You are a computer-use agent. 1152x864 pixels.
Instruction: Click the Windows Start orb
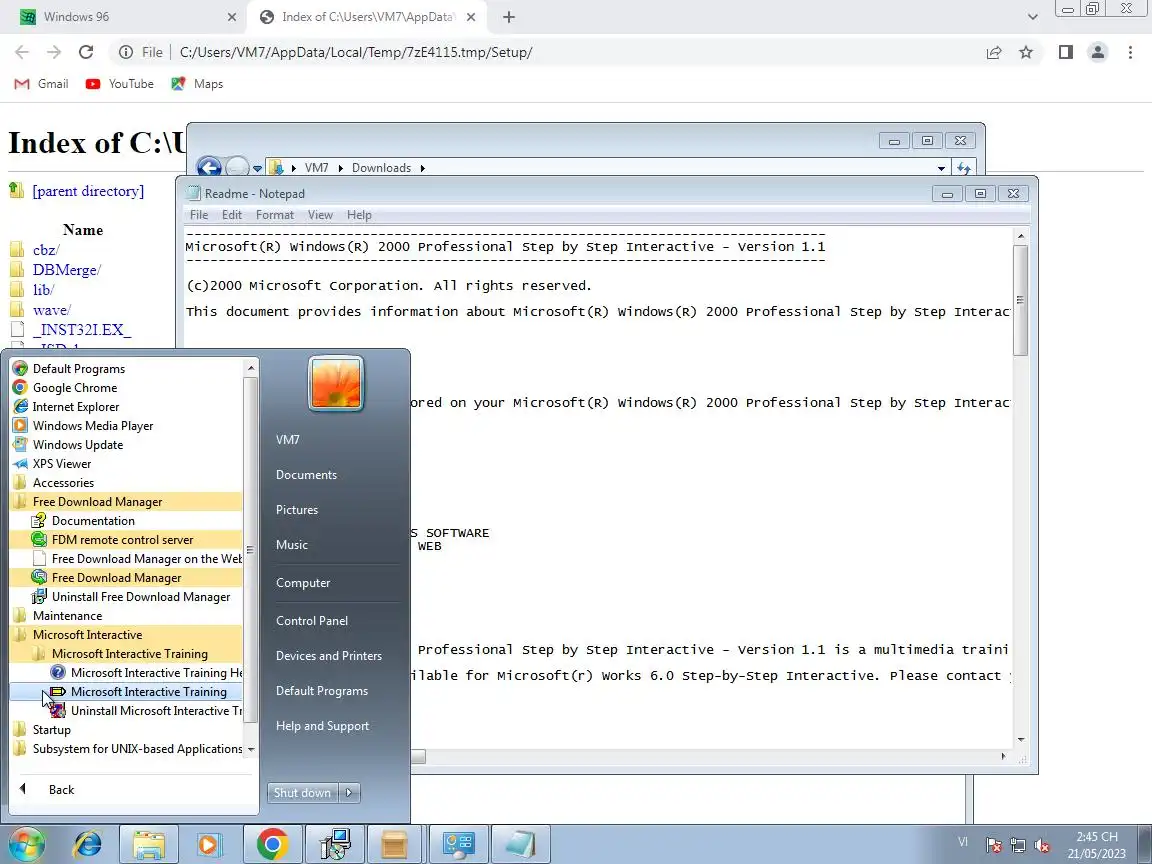tap(27, 844)
